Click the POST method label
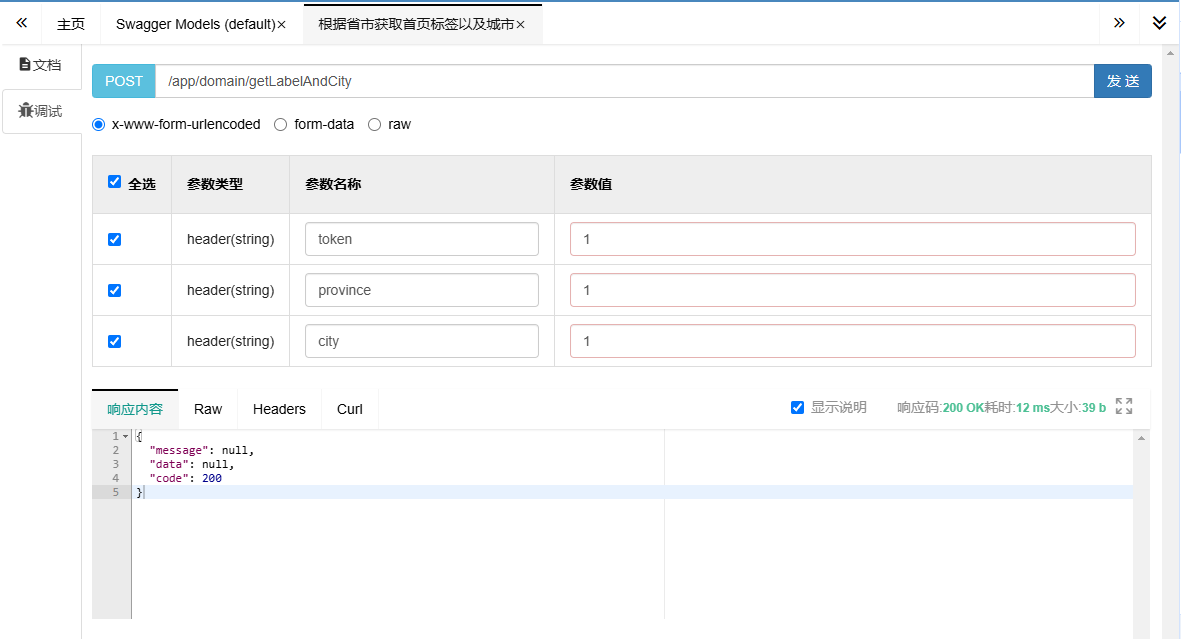Screen dimensions: 1181x639 pyautogui.click(x=123, y=81)
